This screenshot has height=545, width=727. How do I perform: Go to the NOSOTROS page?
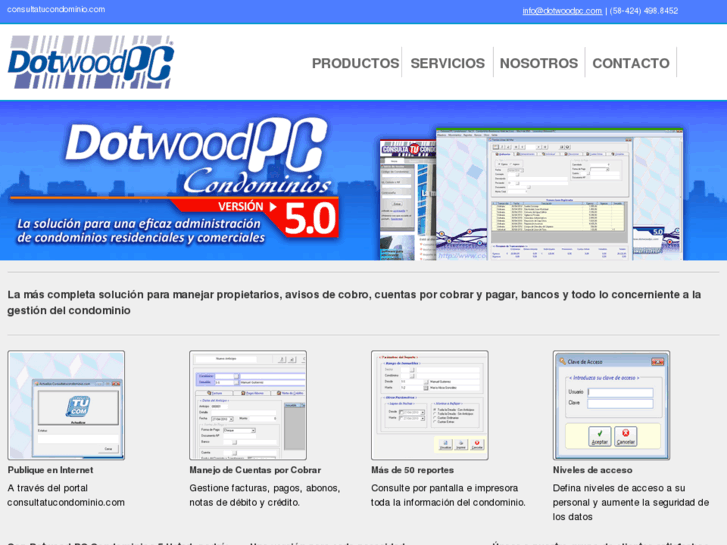coord(539,63)
